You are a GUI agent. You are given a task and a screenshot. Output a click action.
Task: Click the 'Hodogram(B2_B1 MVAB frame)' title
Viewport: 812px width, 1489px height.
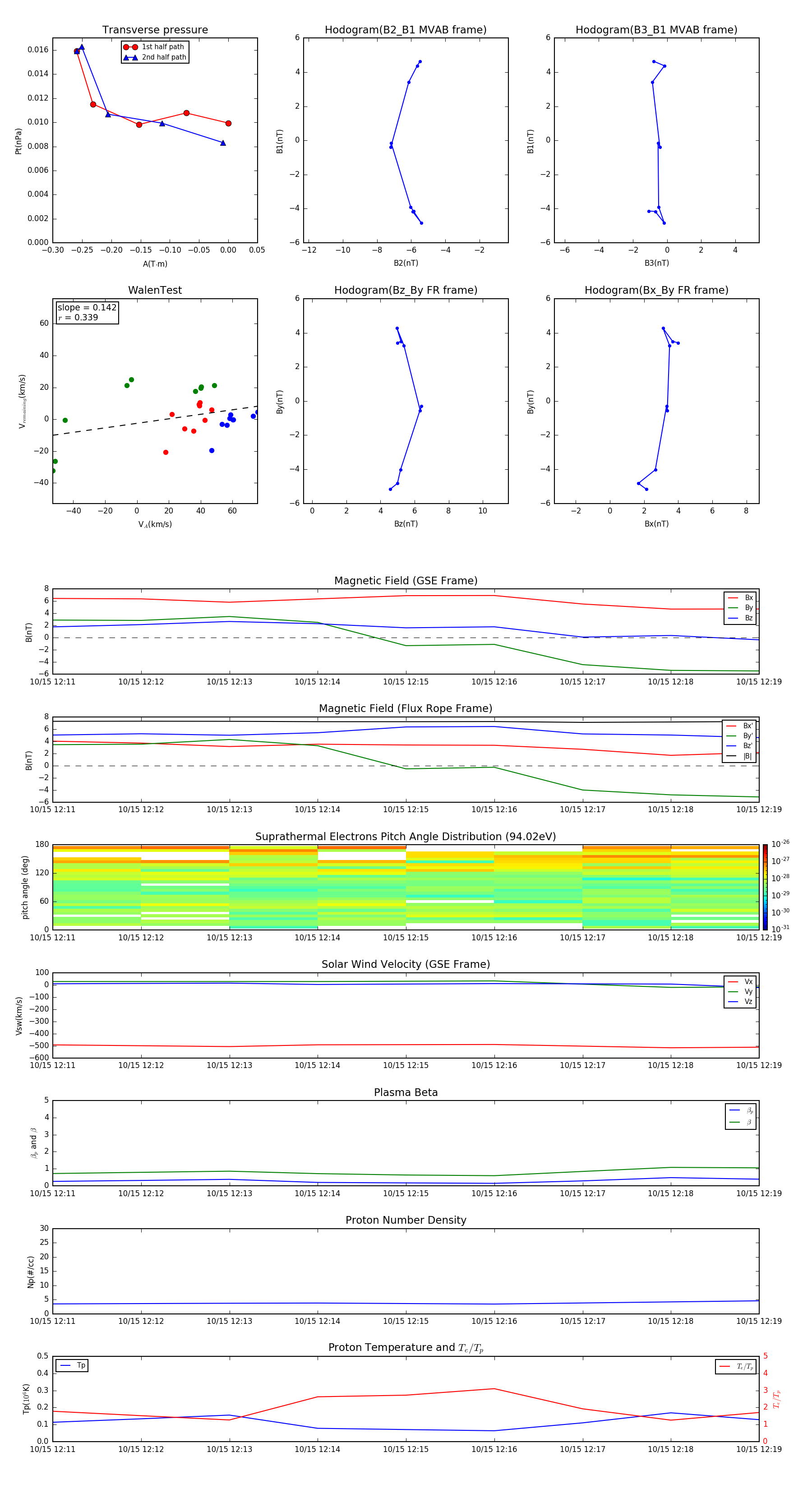pos(406,30)
